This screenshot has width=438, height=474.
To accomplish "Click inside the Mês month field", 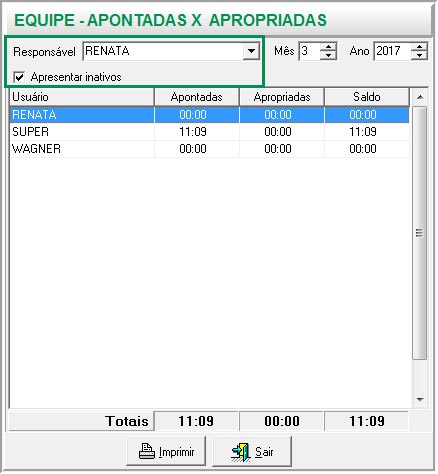I will (309, 51).
